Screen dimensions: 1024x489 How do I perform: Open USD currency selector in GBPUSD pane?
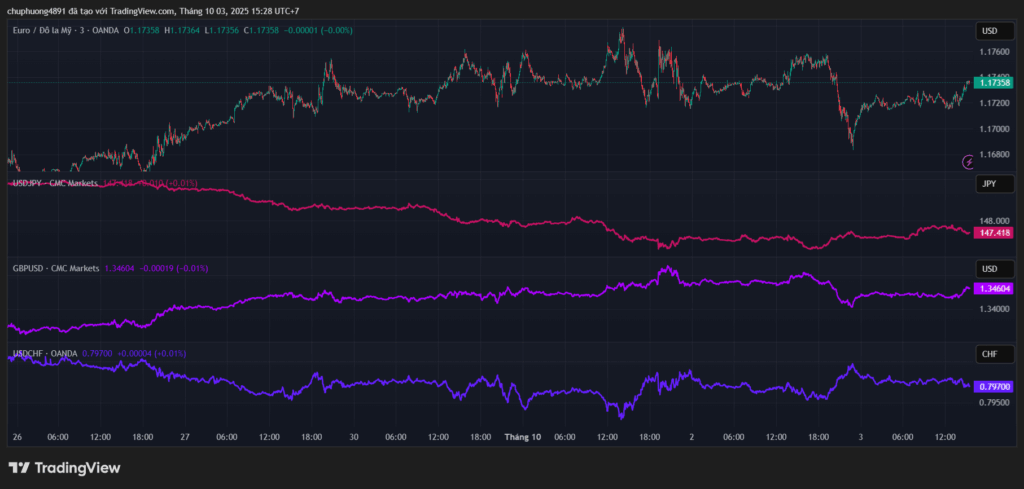point(994,269)
